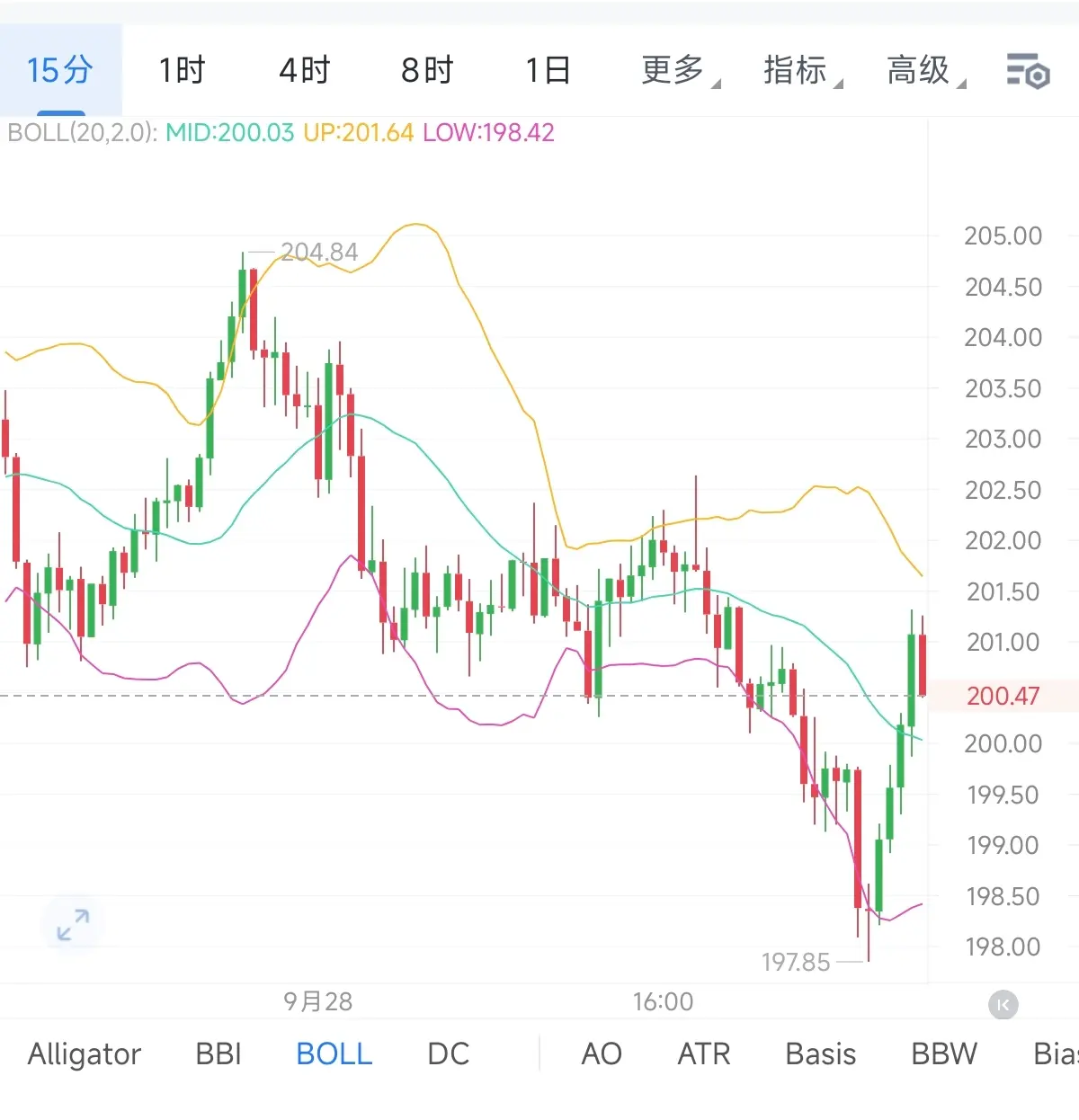
Task: Click the 199.50 price axis label
Action: 1003,795
